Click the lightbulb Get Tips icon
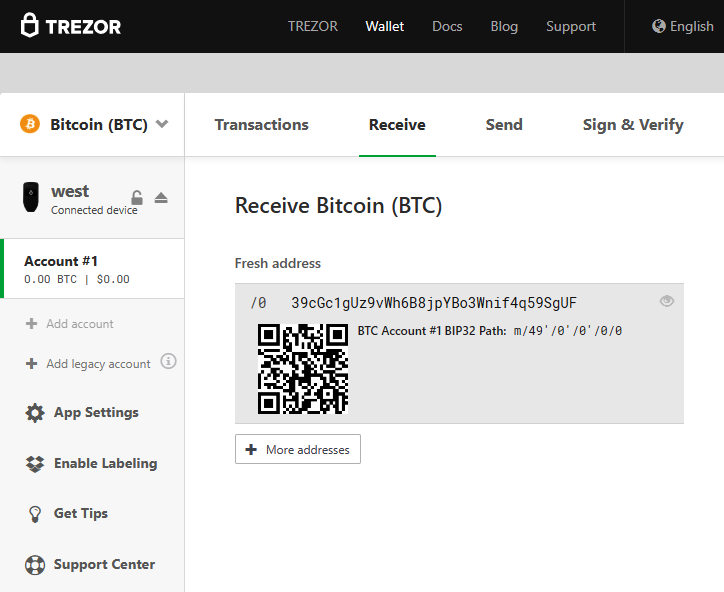This screenshot has height=592, width=724. tap(35, 514)
